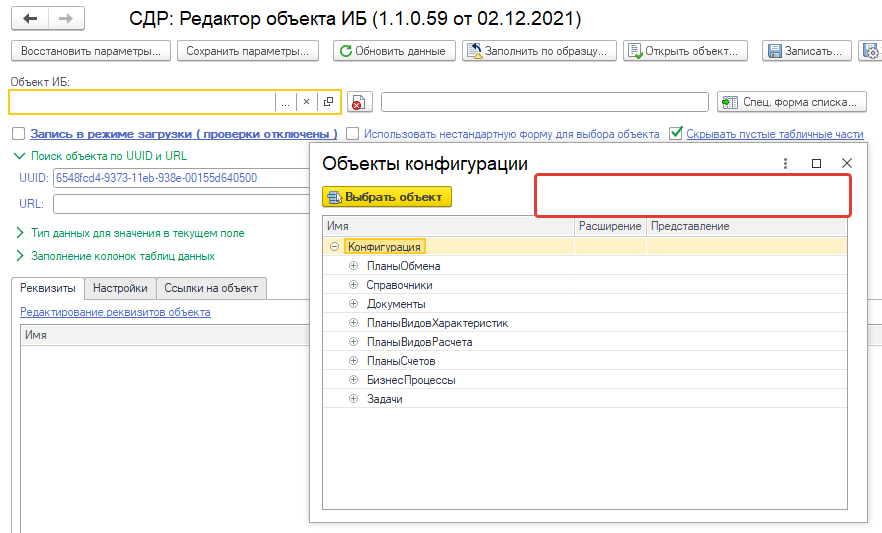Clear the Объект ИБ field with the X
The image size is (882, 533).
point(307,102)
